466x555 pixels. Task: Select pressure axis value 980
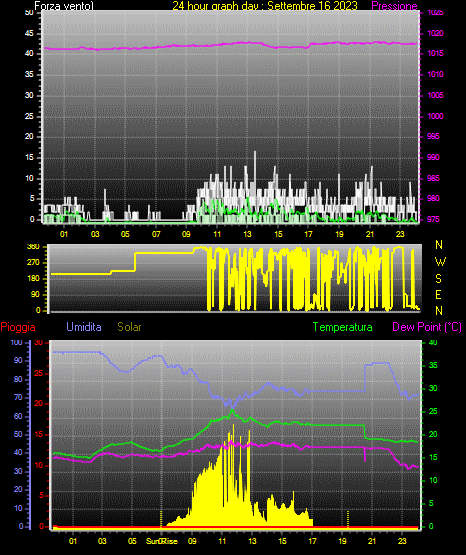[x=433, y=198]
